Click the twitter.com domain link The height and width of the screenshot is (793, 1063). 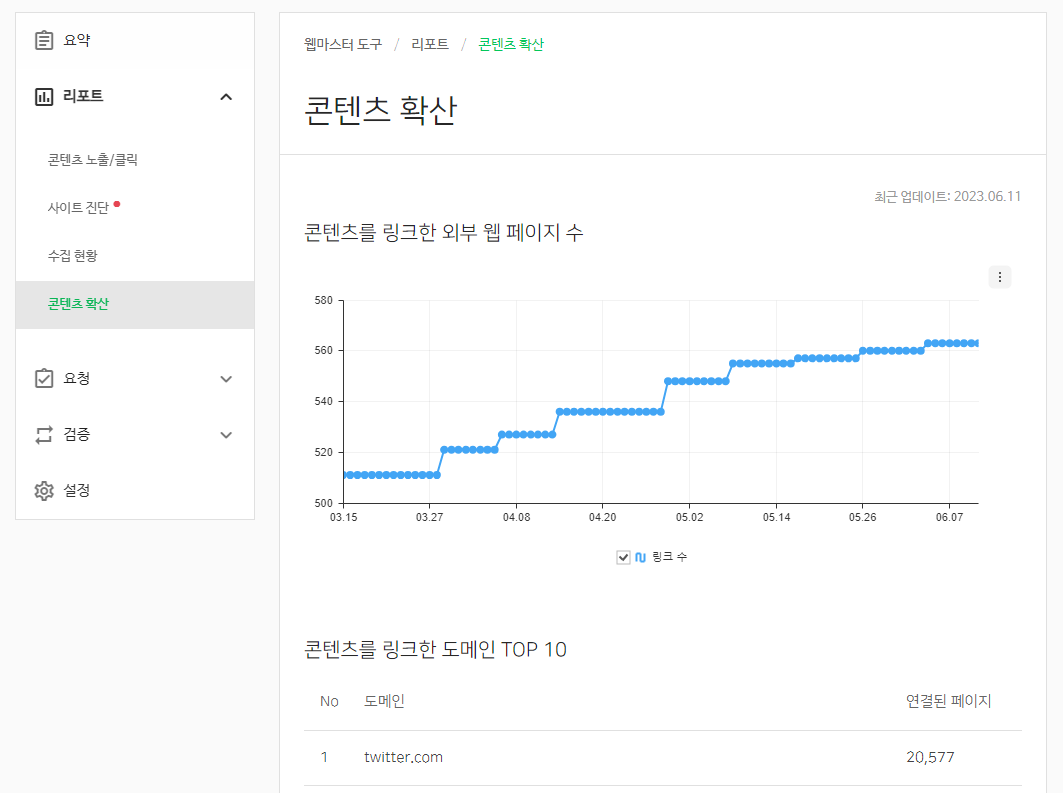403,757
